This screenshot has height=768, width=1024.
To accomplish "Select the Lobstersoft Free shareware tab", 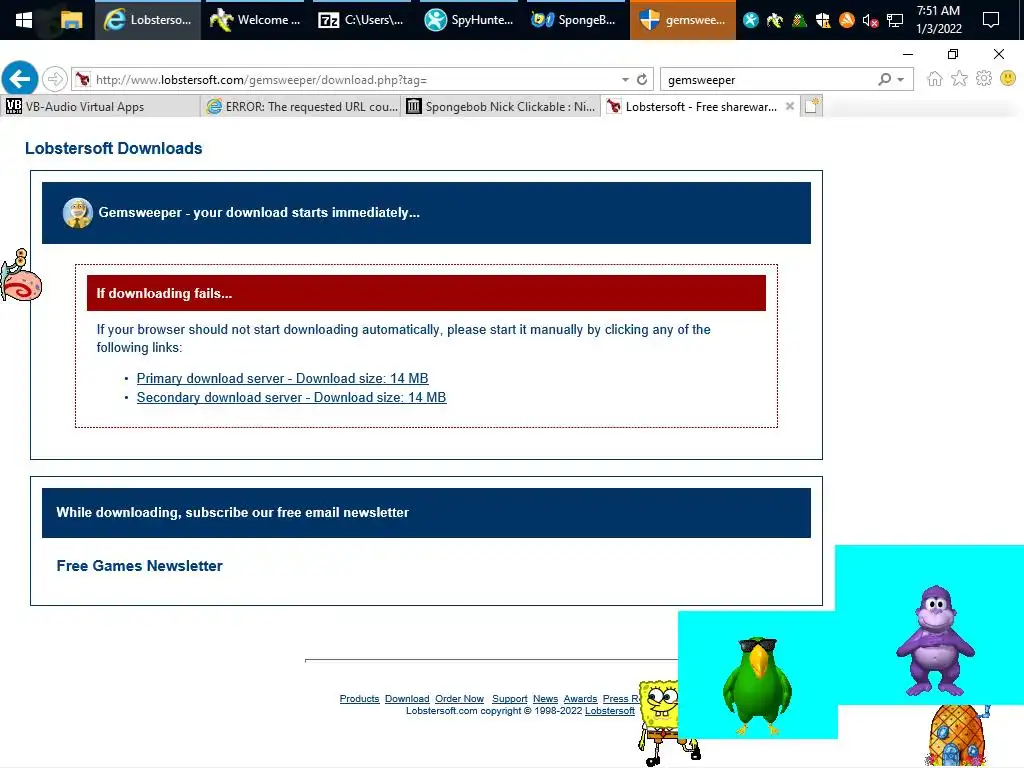I will coord(701,106).
